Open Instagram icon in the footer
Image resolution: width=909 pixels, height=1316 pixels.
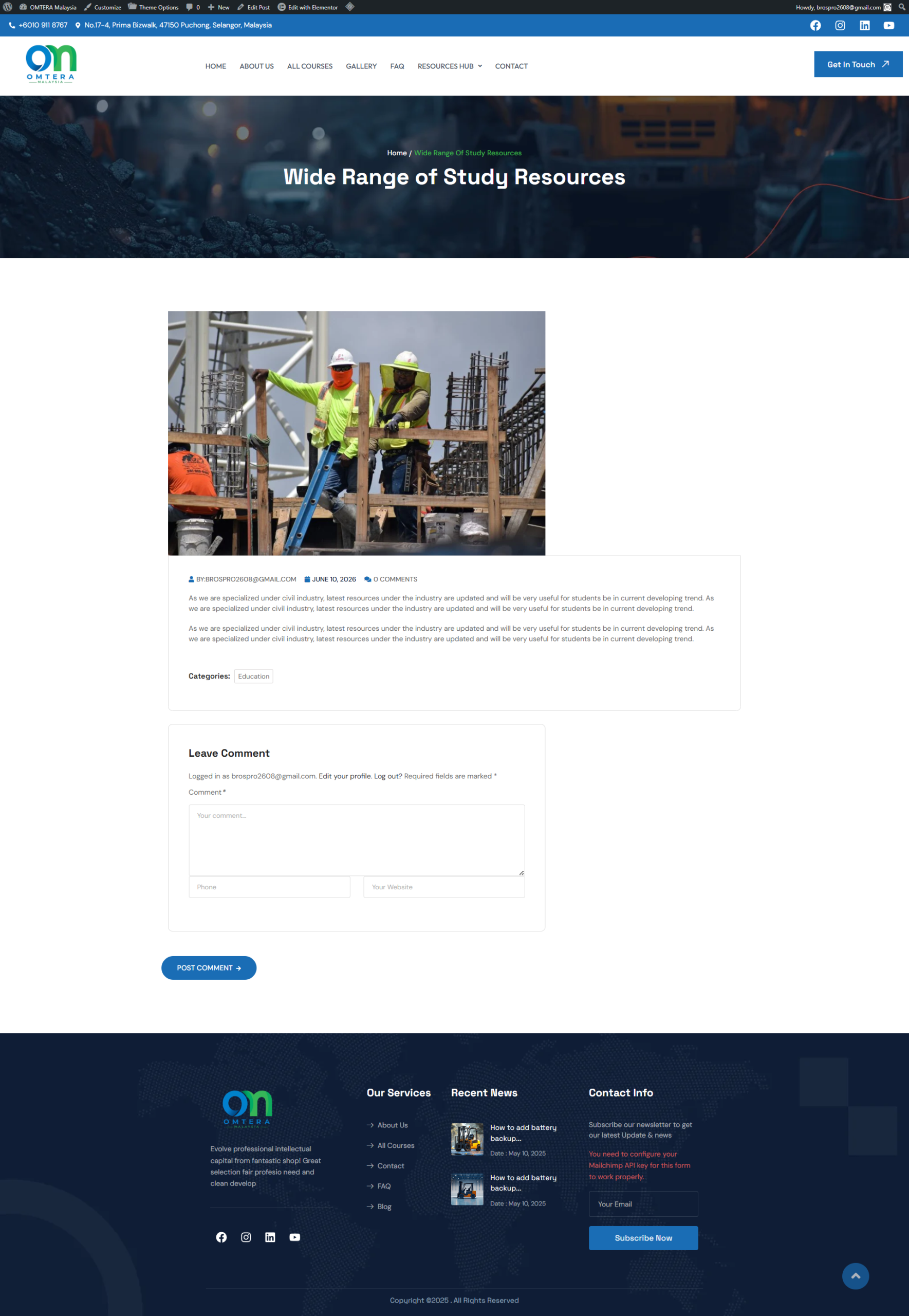coord(246,1237)
